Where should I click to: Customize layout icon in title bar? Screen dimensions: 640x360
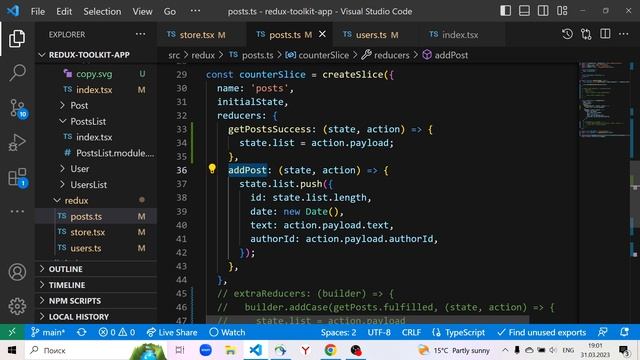click(562, 11)
